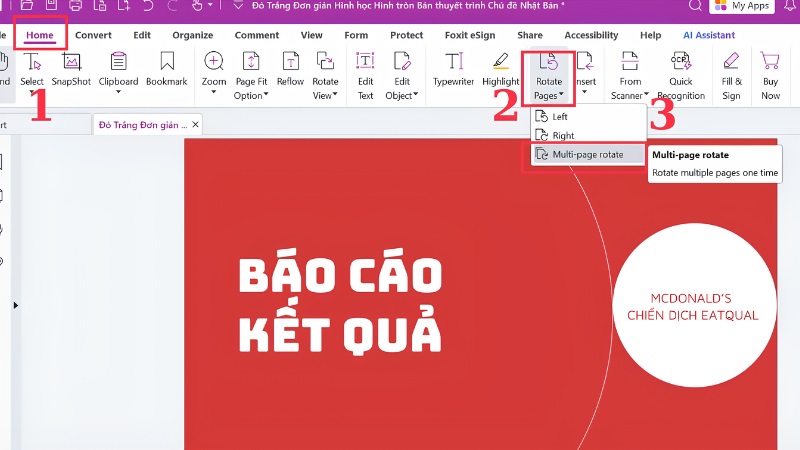This screenshot has width=800, height=450.
Task: Click the Rotate Pages icon
Action: (549, 62)
